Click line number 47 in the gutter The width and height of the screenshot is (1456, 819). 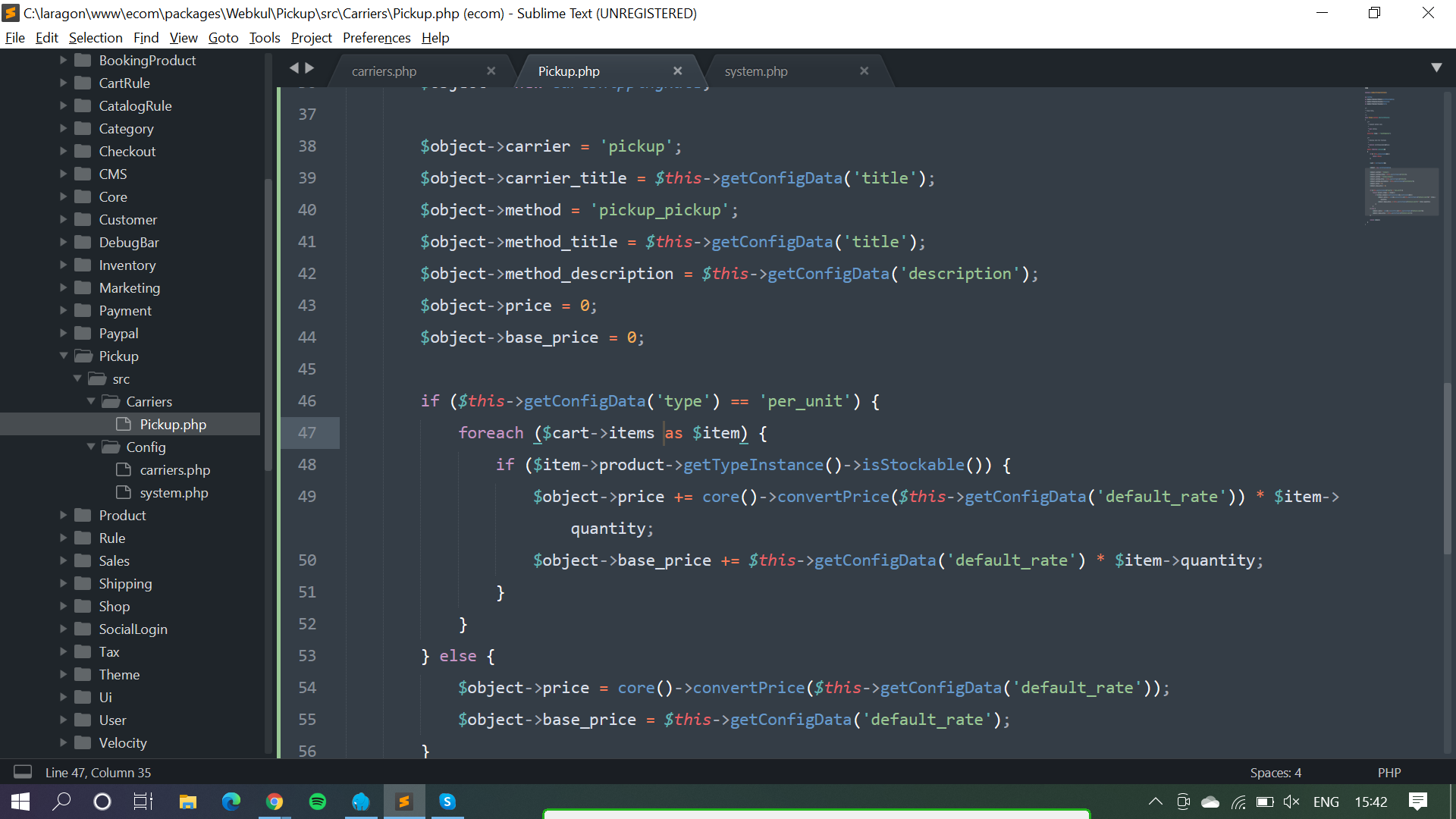pos(307,433)
